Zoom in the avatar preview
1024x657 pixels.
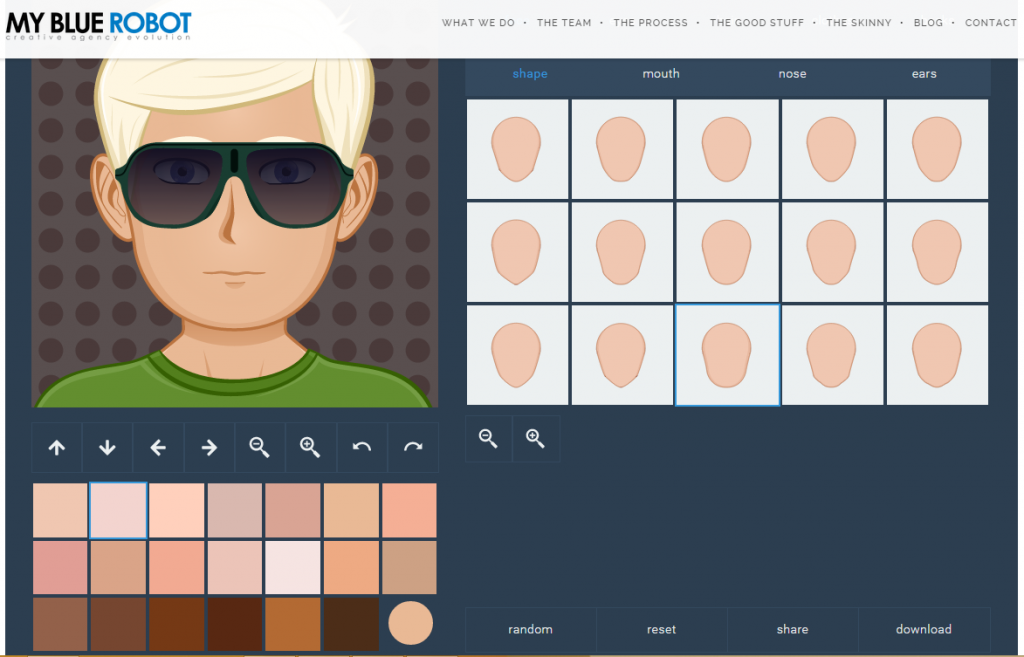[x=311, y=448]
